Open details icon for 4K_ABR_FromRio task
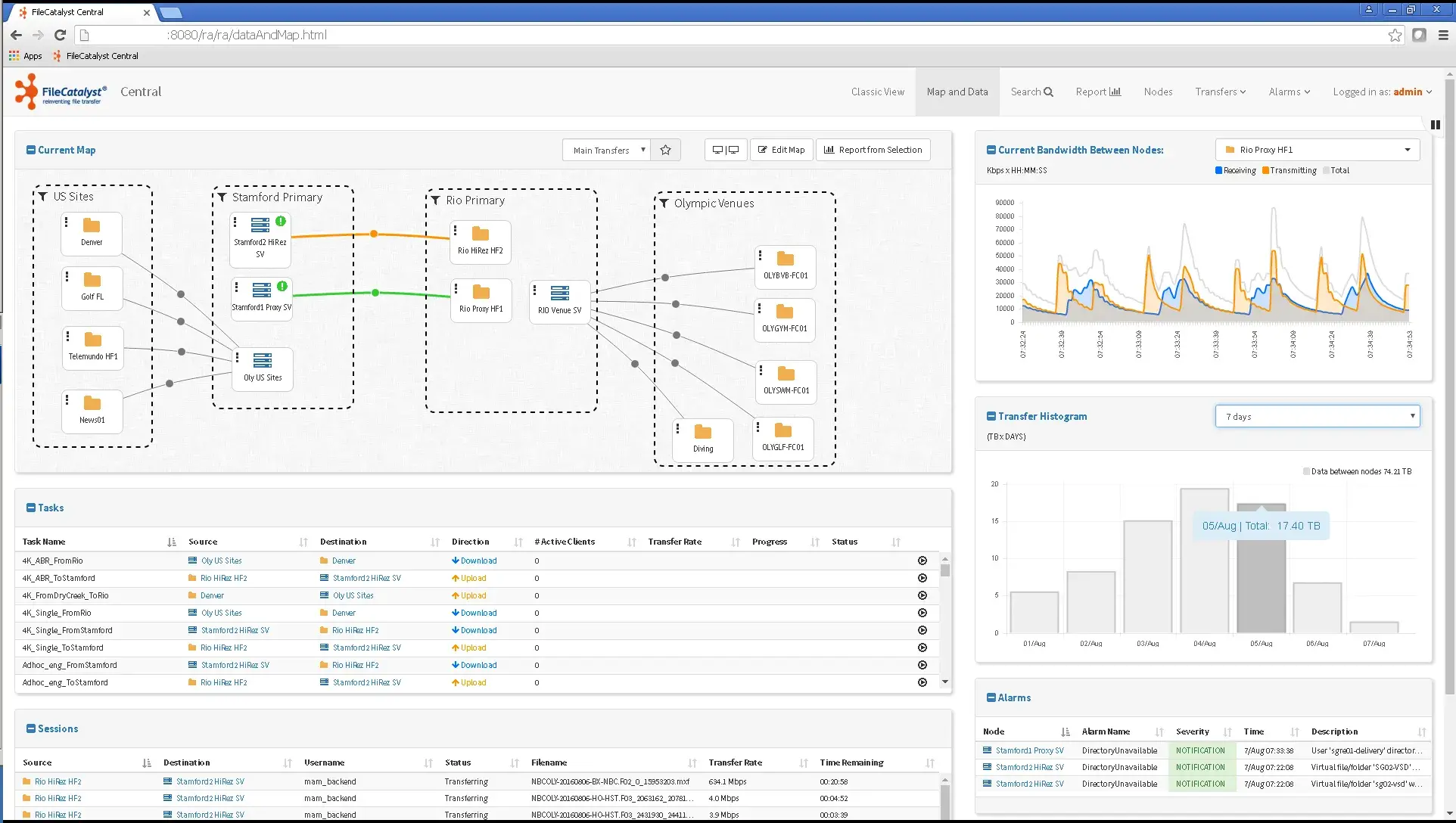This screenshot has width=1456, height=823. pyautogui.click(x=922, y=561)
